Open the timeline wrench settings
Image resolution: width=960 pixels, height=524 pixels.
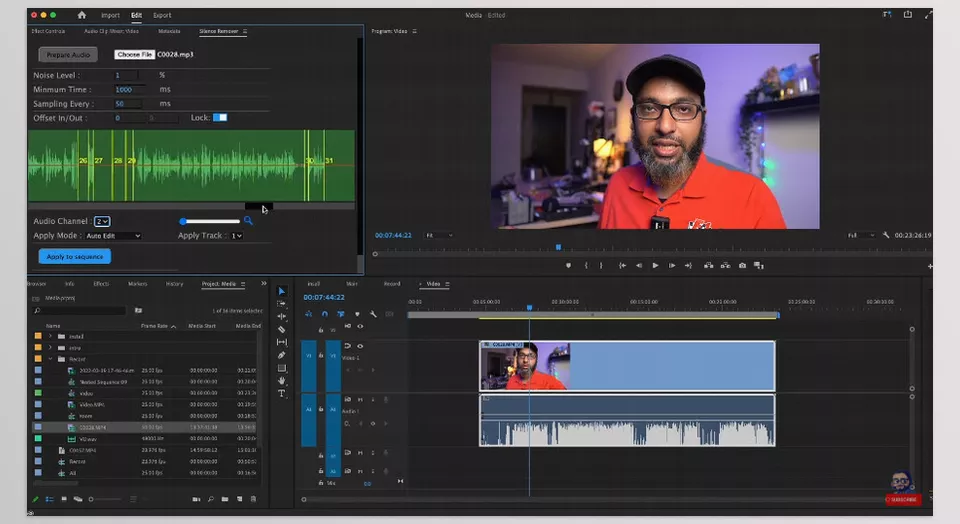[x=372, y=313]
